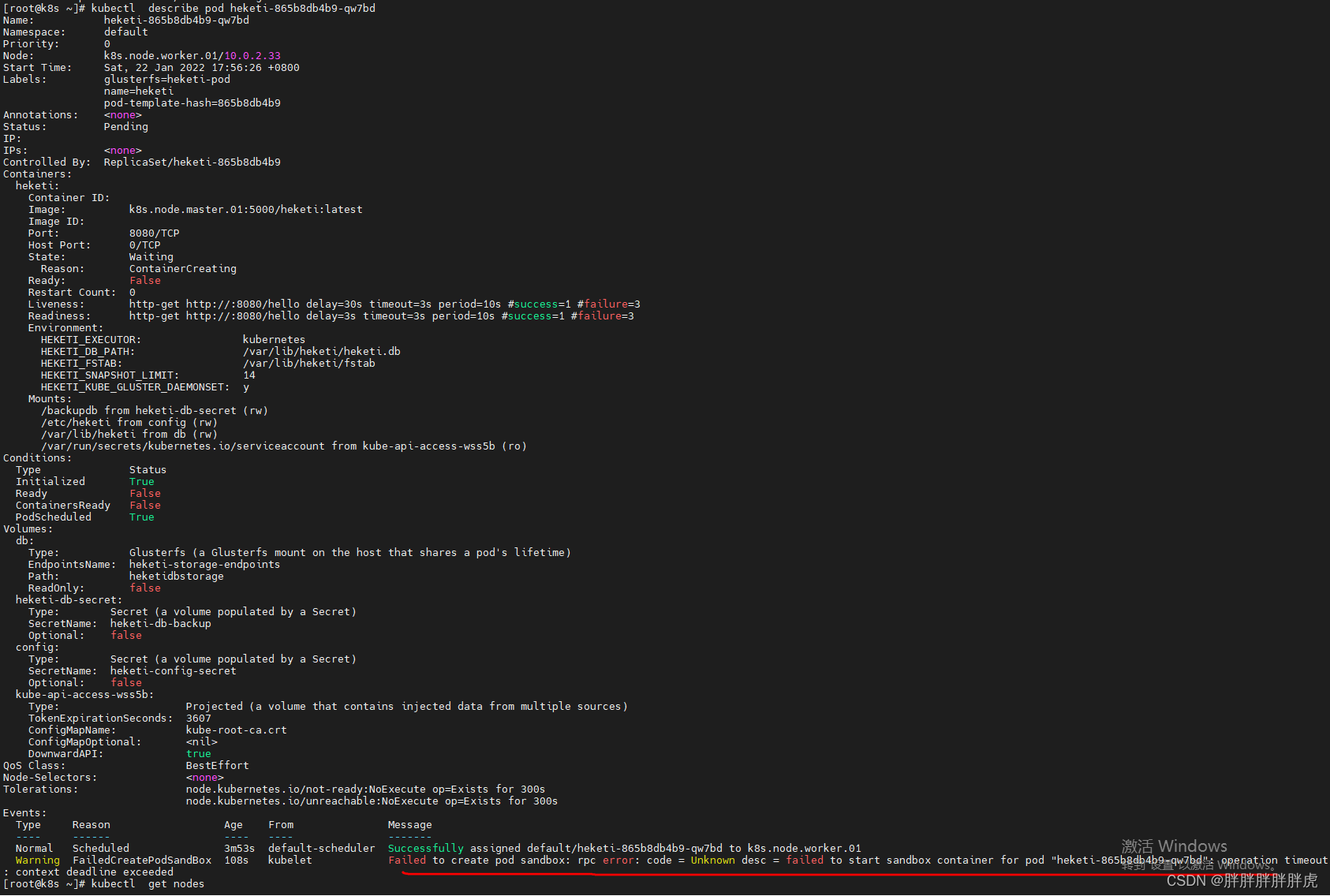This screenshot has width=1330, height=896.
Task: Click HEKETI_SNAPSHOT_LIMIT value '14'
Action: (249, 375)
